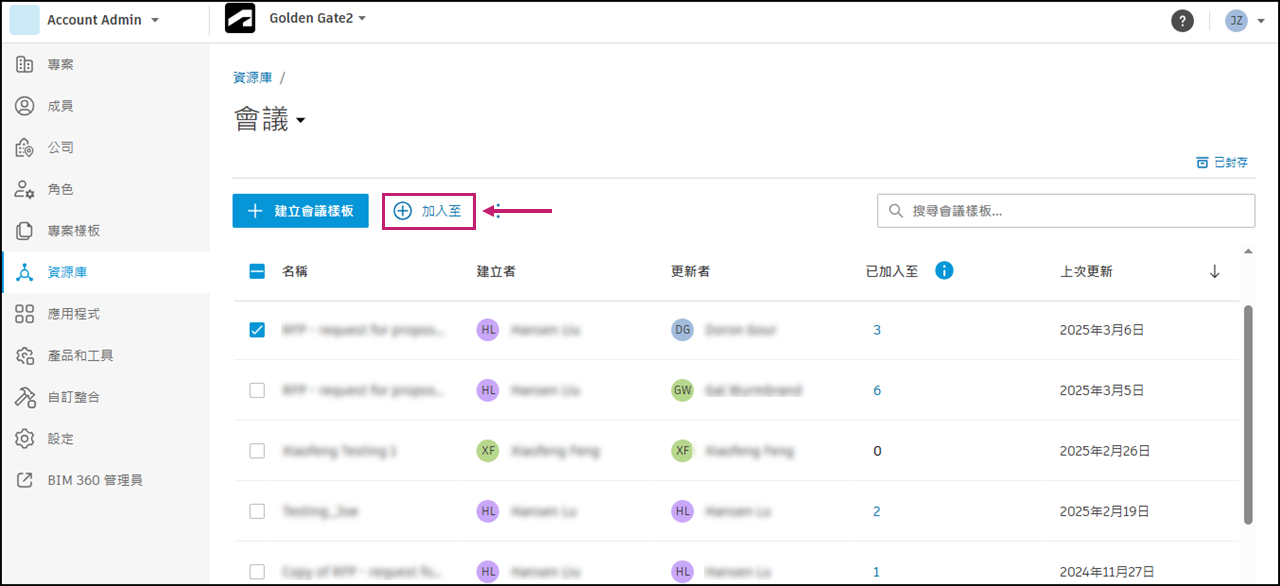This screenshot has height=586, width=1280.
Task: Uncheck the first checked template row
Action: point(257,330)
